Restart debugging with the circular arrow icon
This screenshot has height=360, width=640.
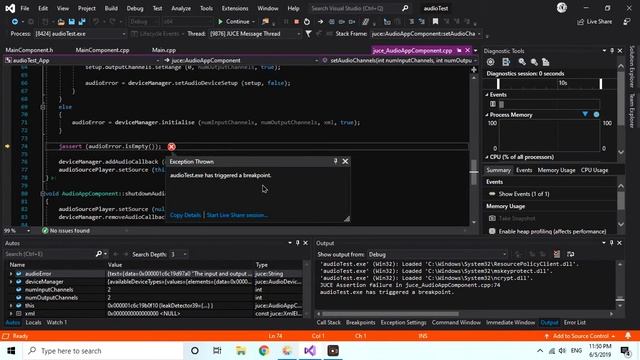tap(307, 21)
